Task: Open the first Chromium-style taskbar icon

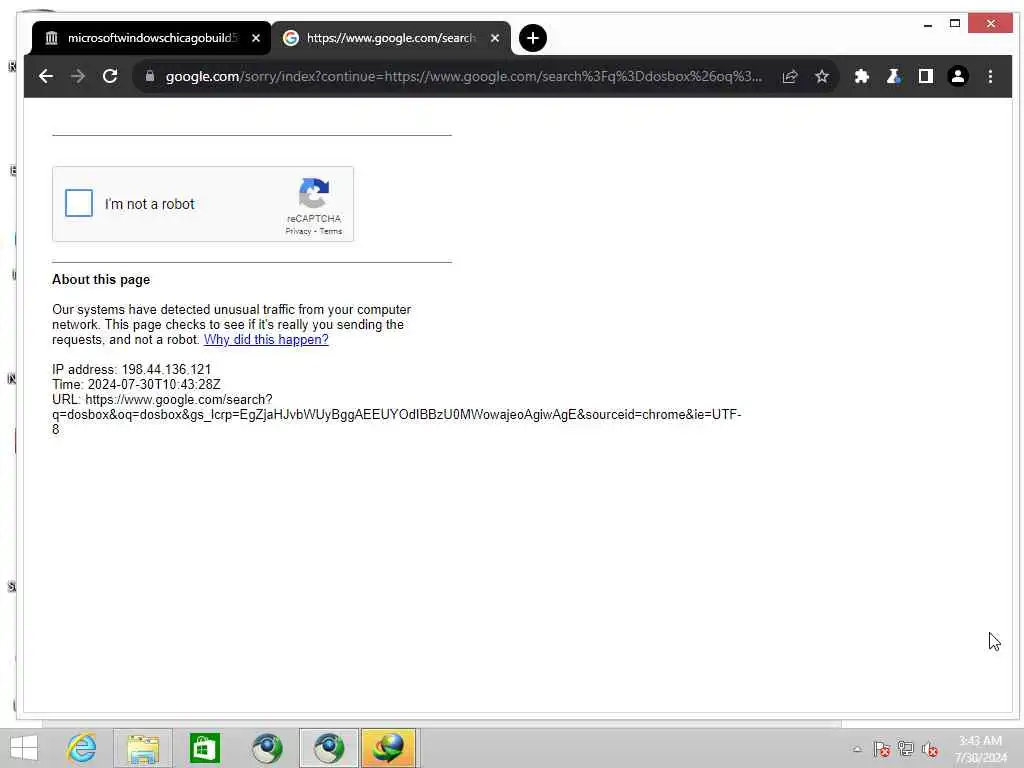Action: click(267, 748)
